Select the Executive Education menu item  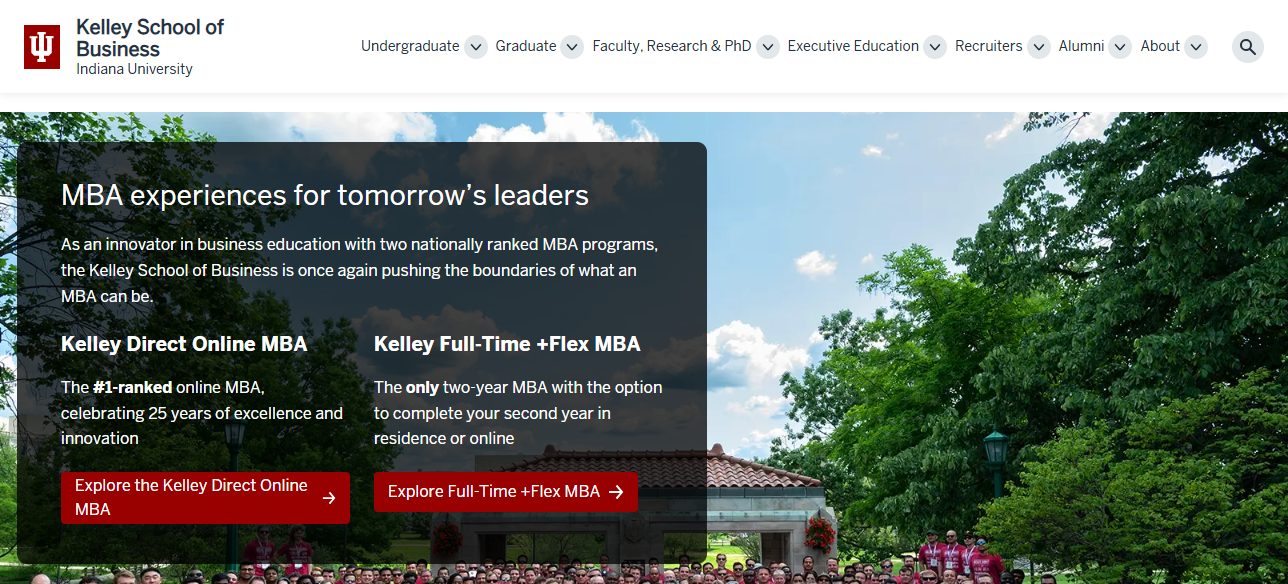pos(853,46)
